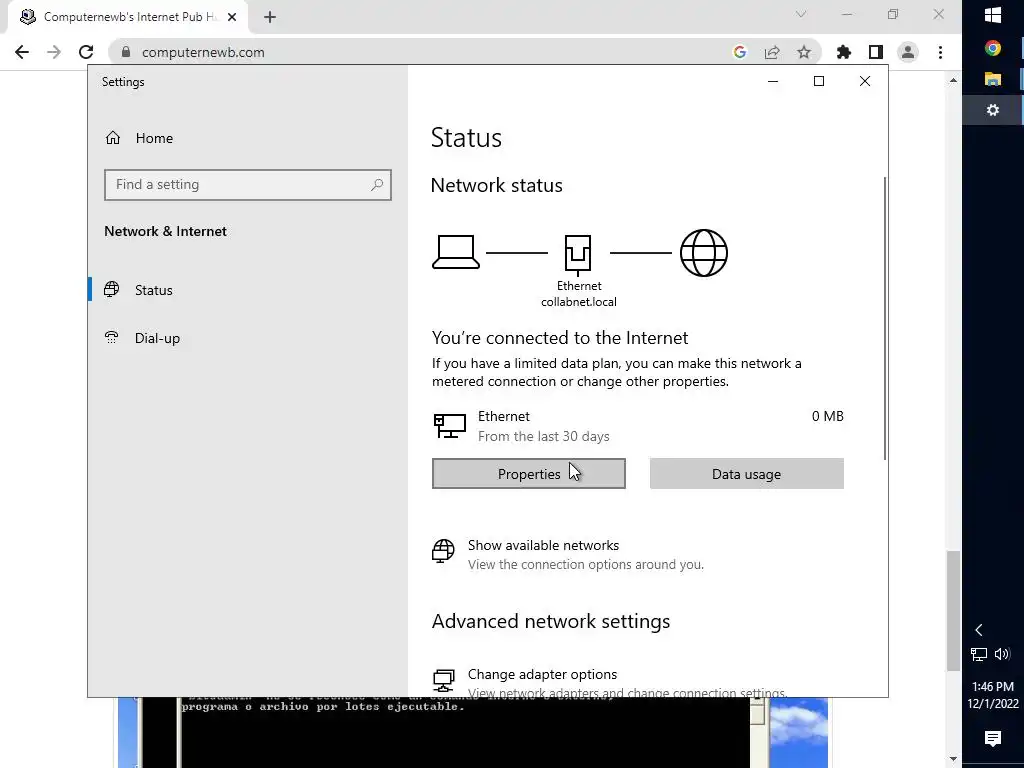Reload the computernewb.com page

coord(86,52)
